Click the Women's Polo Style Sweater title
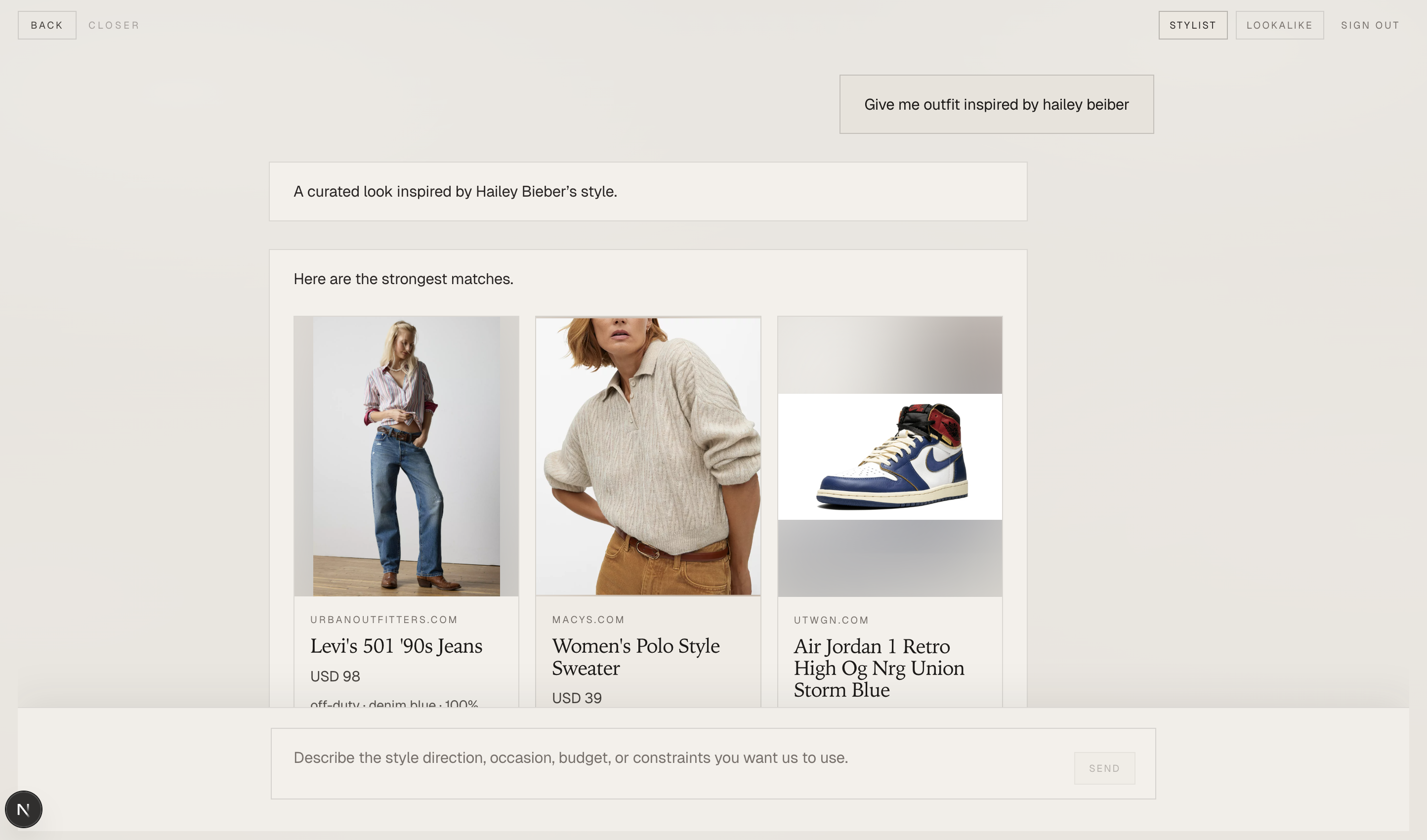 (x=635, y=657)
